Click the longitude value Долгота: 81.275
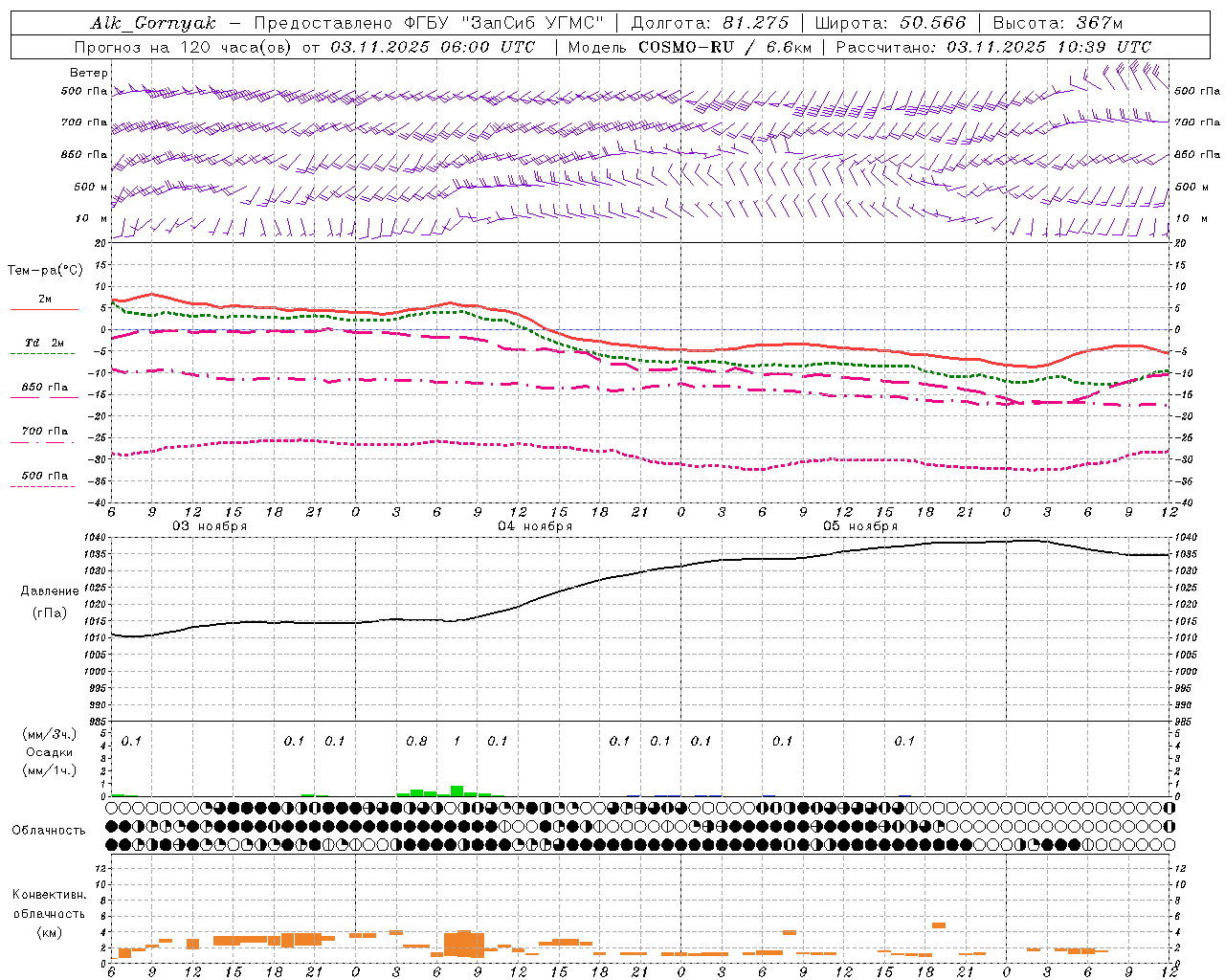This screenshot has width=1225, height=980. pyautogui.click(x=710, y=23)
